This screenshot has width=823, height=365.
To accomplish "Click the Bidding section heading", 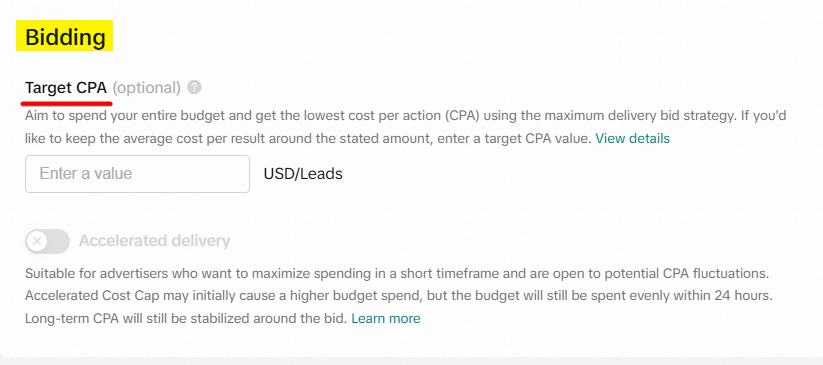I will coord(65,38).
